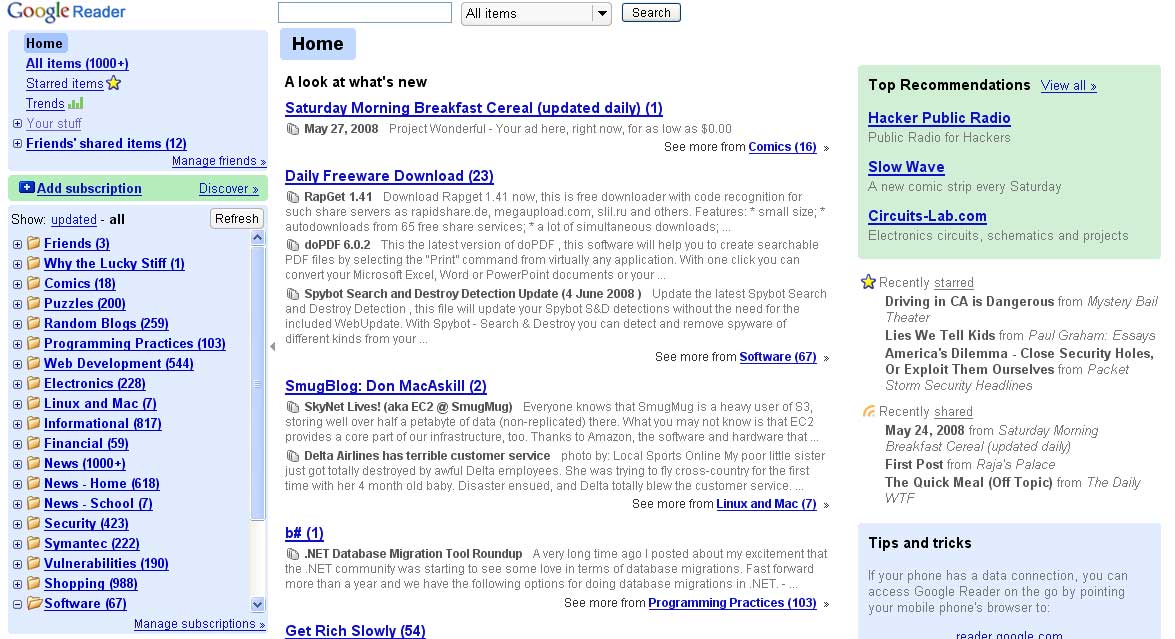
Task: Expand the Random Blogs folder
Action: 17,324
